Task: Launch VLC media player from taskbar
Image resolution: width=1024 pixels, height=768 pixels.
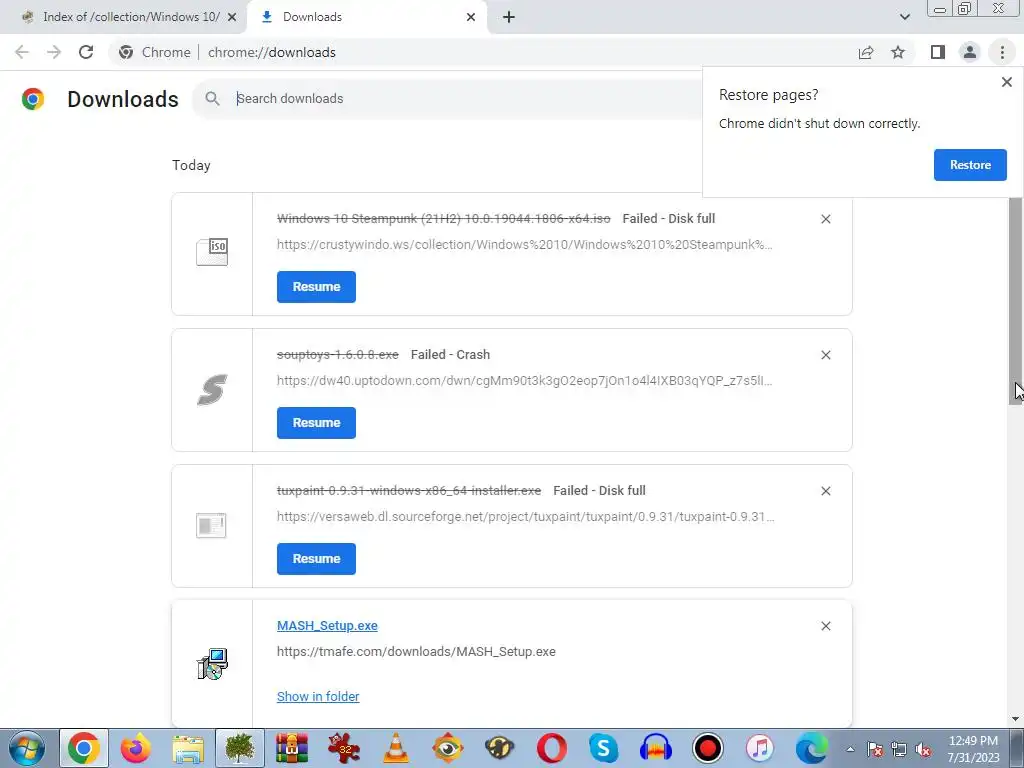Action: [x=396, y=748]
